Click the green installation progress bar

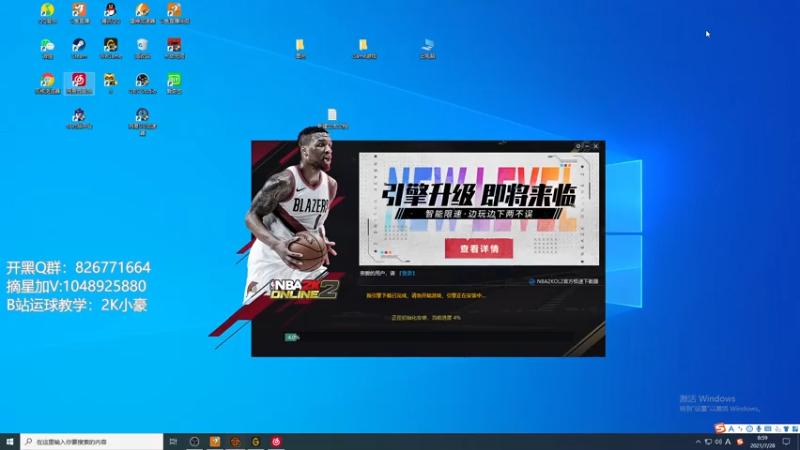(292, 337)
